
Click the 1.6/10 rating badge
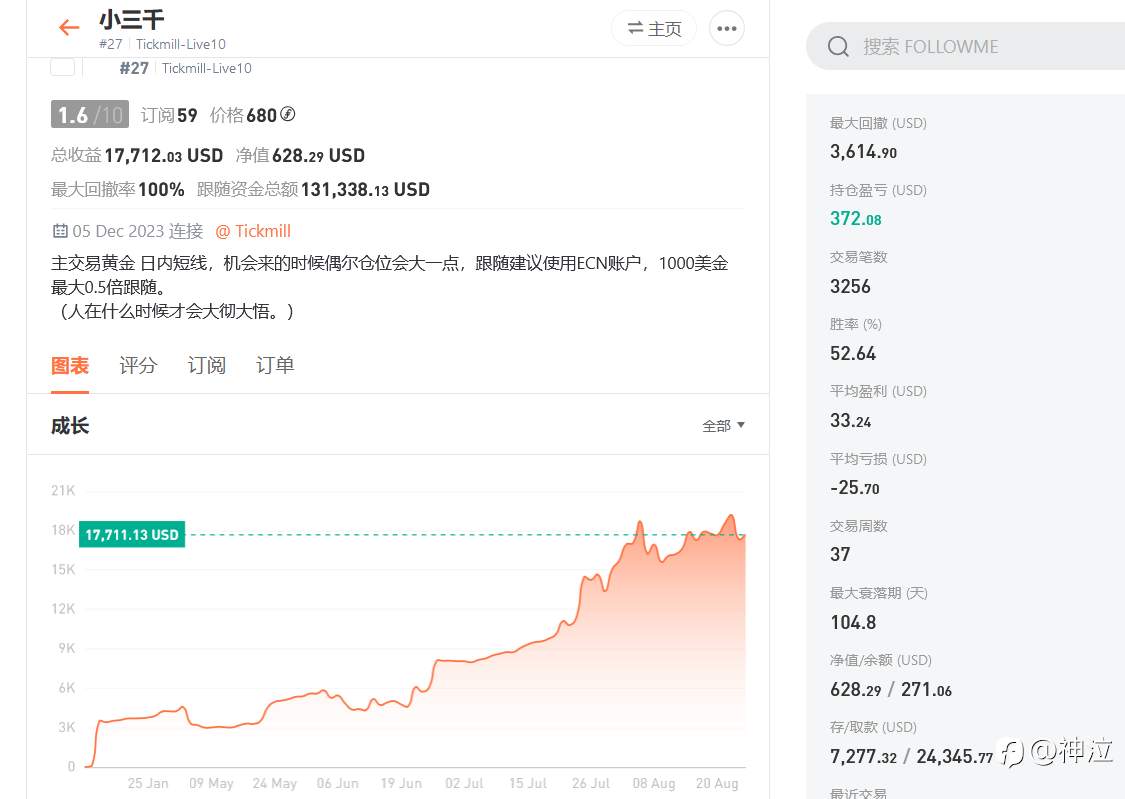[90, 115]
